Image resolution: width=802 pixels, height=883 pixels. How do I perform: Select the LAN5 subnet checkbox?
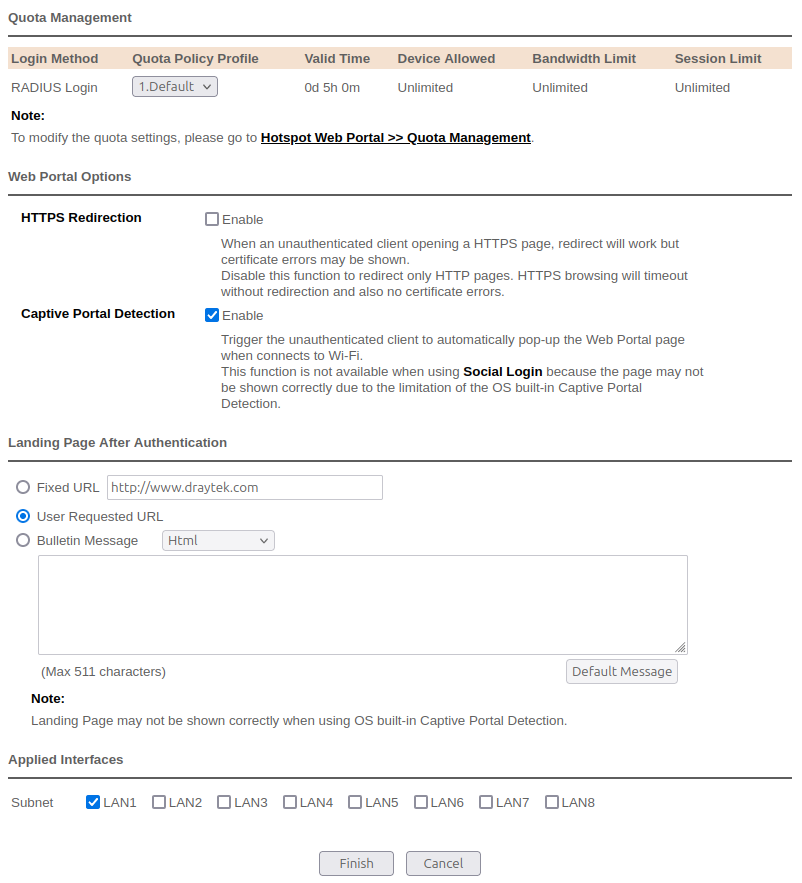coord(355,802)
